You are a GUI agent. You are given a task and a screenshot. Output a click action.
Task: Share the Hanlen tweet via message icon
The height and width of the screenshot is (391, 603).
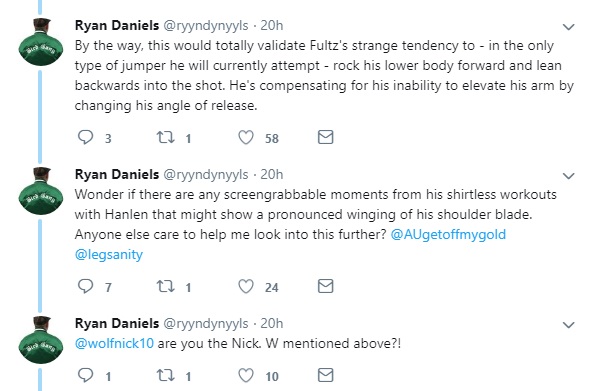(325, 286)
